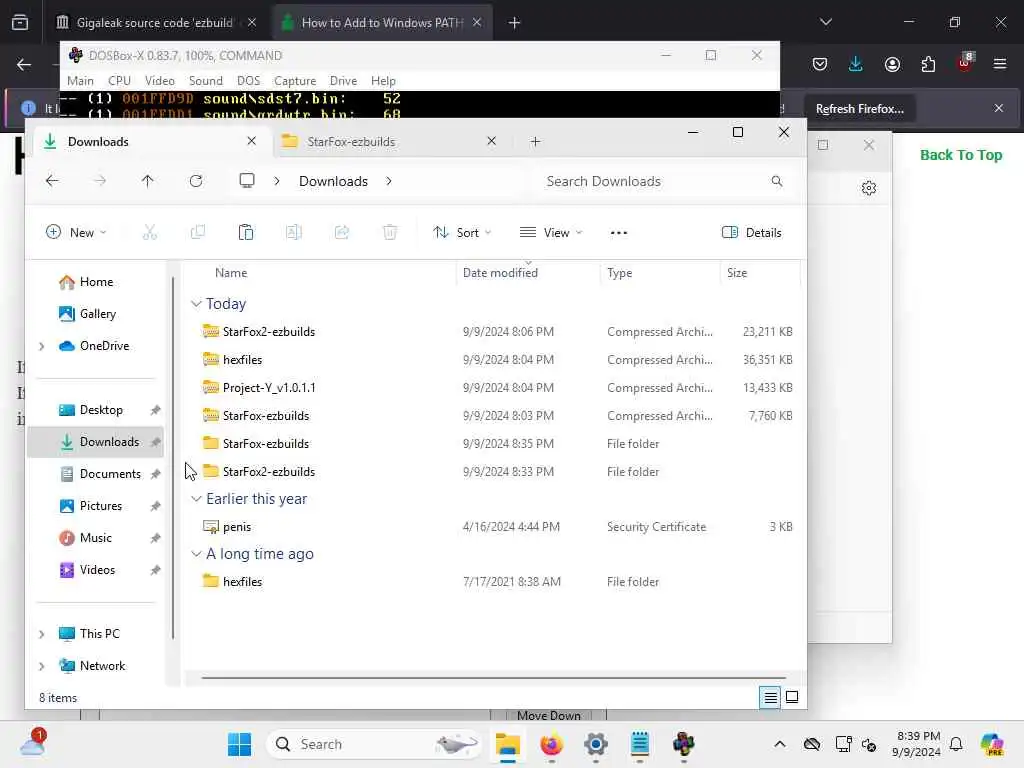Open the See more three-dots menu
The height and width of the screenshot is (768, 1024).
tap(618, 232)
